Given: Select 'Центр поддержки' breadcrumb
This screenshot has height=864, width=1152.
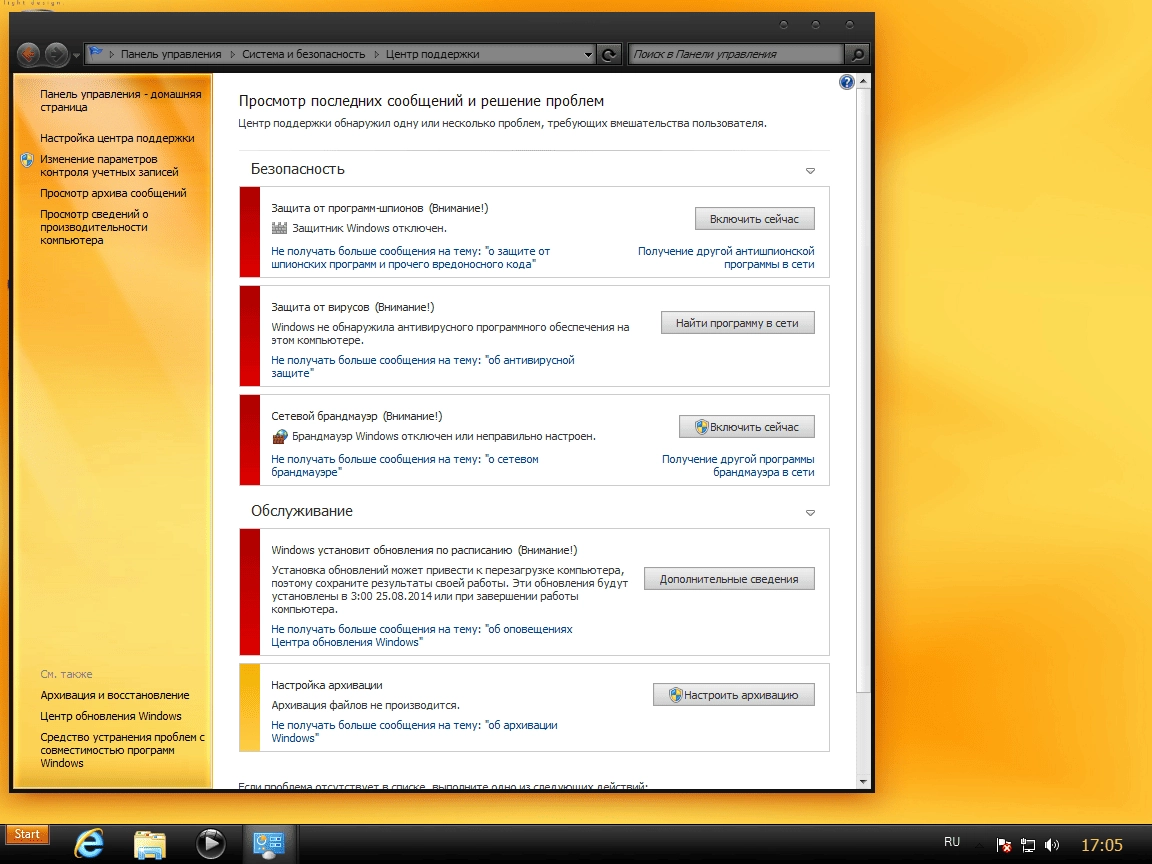Looking at the screenshot, I should click(x=432, y=54).
